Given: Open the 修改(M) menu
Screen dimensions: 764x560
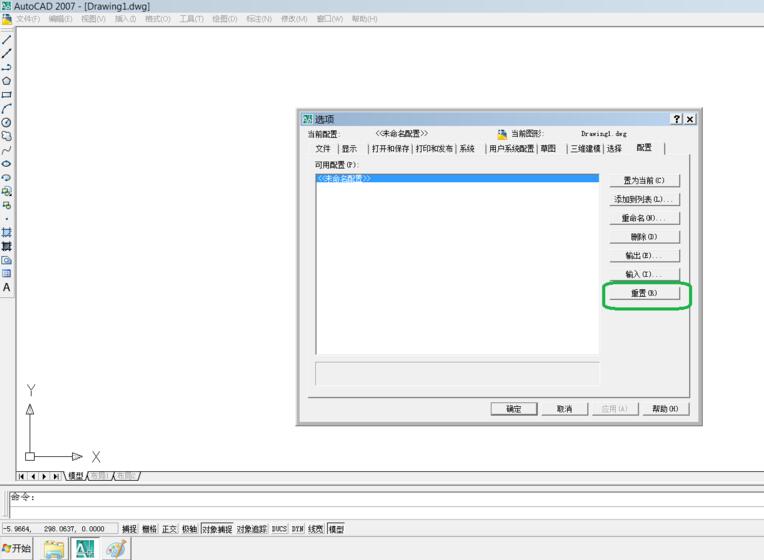Looking at the screenshot, I should 294,19.
